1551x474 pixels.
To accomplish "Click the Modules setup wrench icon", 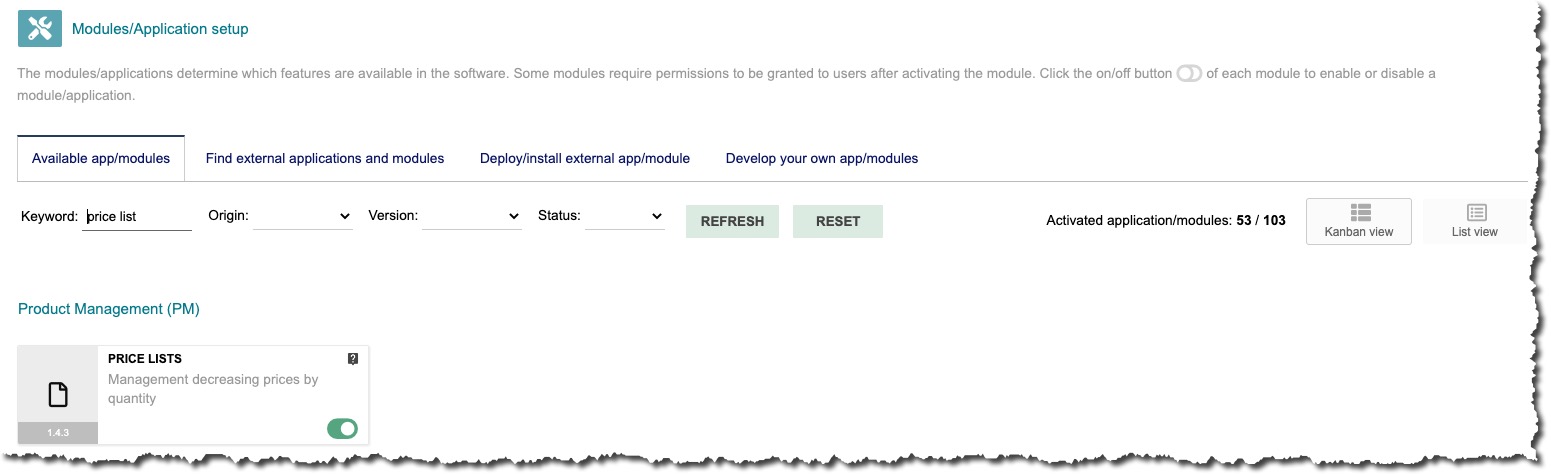I will coord(40,28).
